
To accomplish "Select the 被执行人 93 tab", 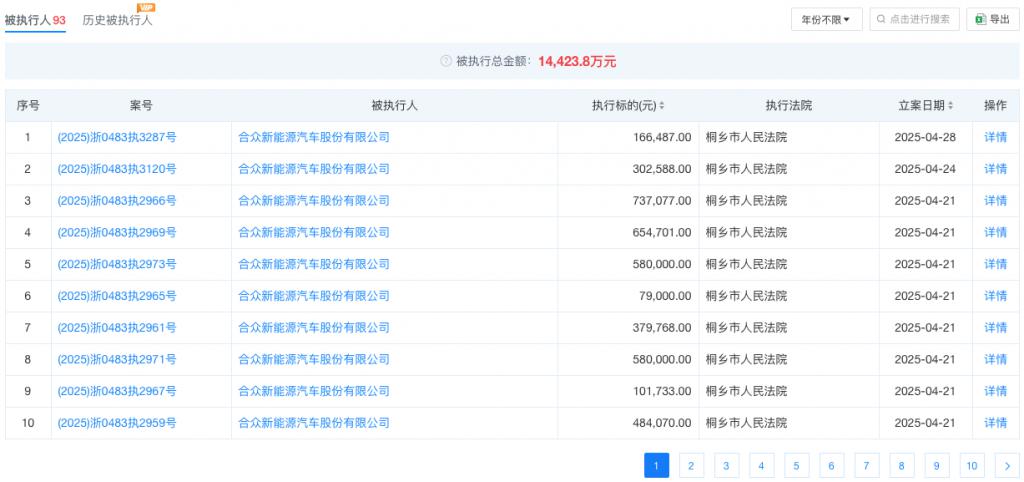I will (x=35, y=20).
